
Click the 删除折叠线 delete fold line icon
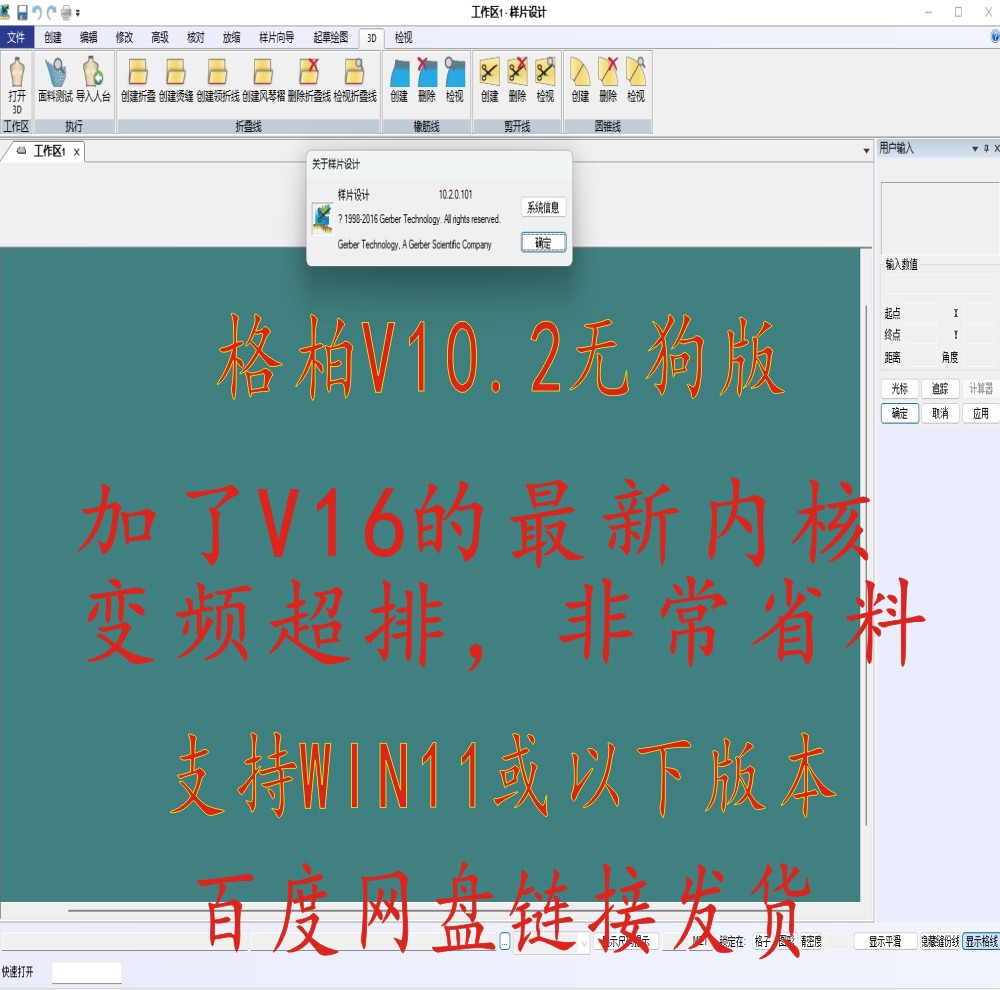(x=309, y=80)
